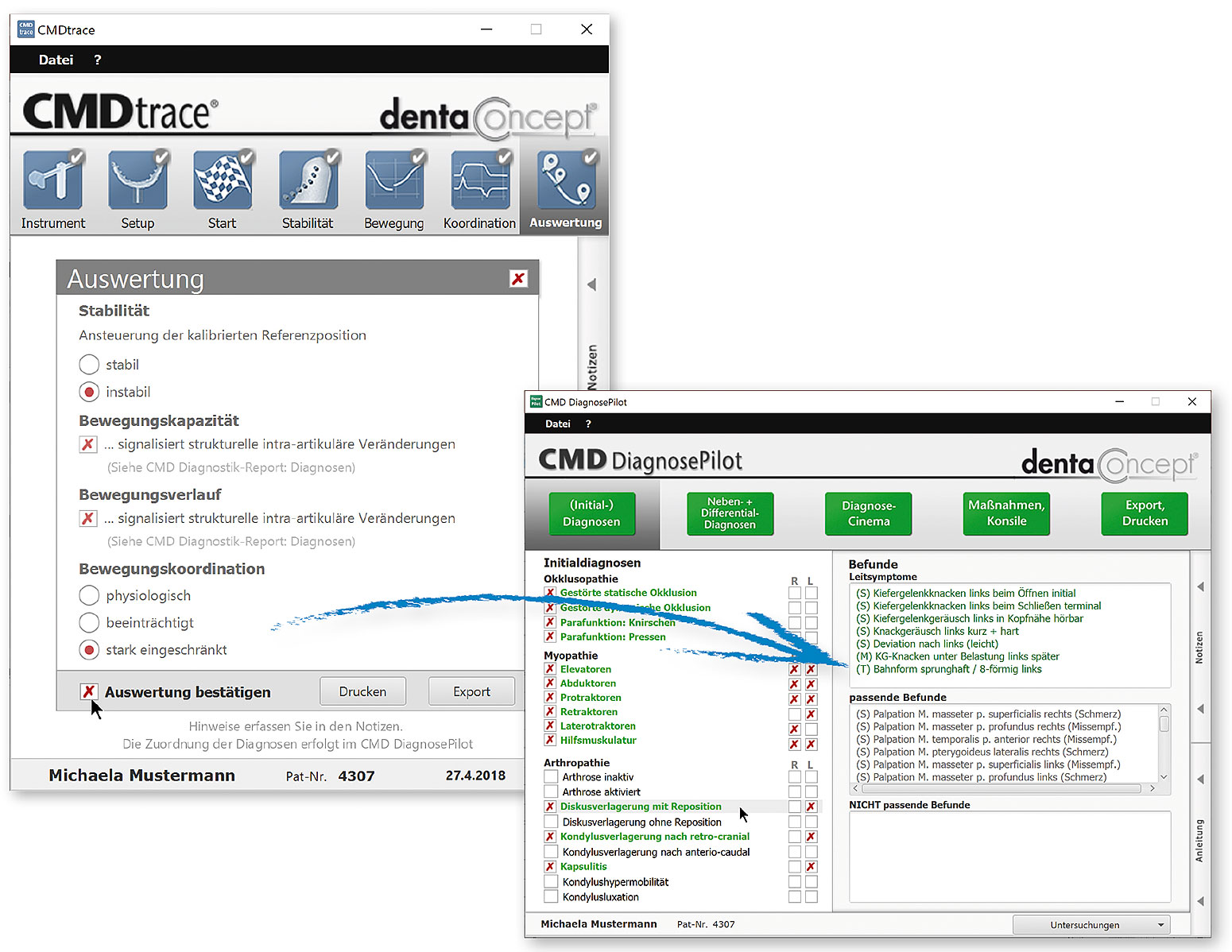Image resolution: width=1232 pixels, height=952 pixels.
Task: Open the Datei menu in CMDtrace
Action: coord(56,60)
